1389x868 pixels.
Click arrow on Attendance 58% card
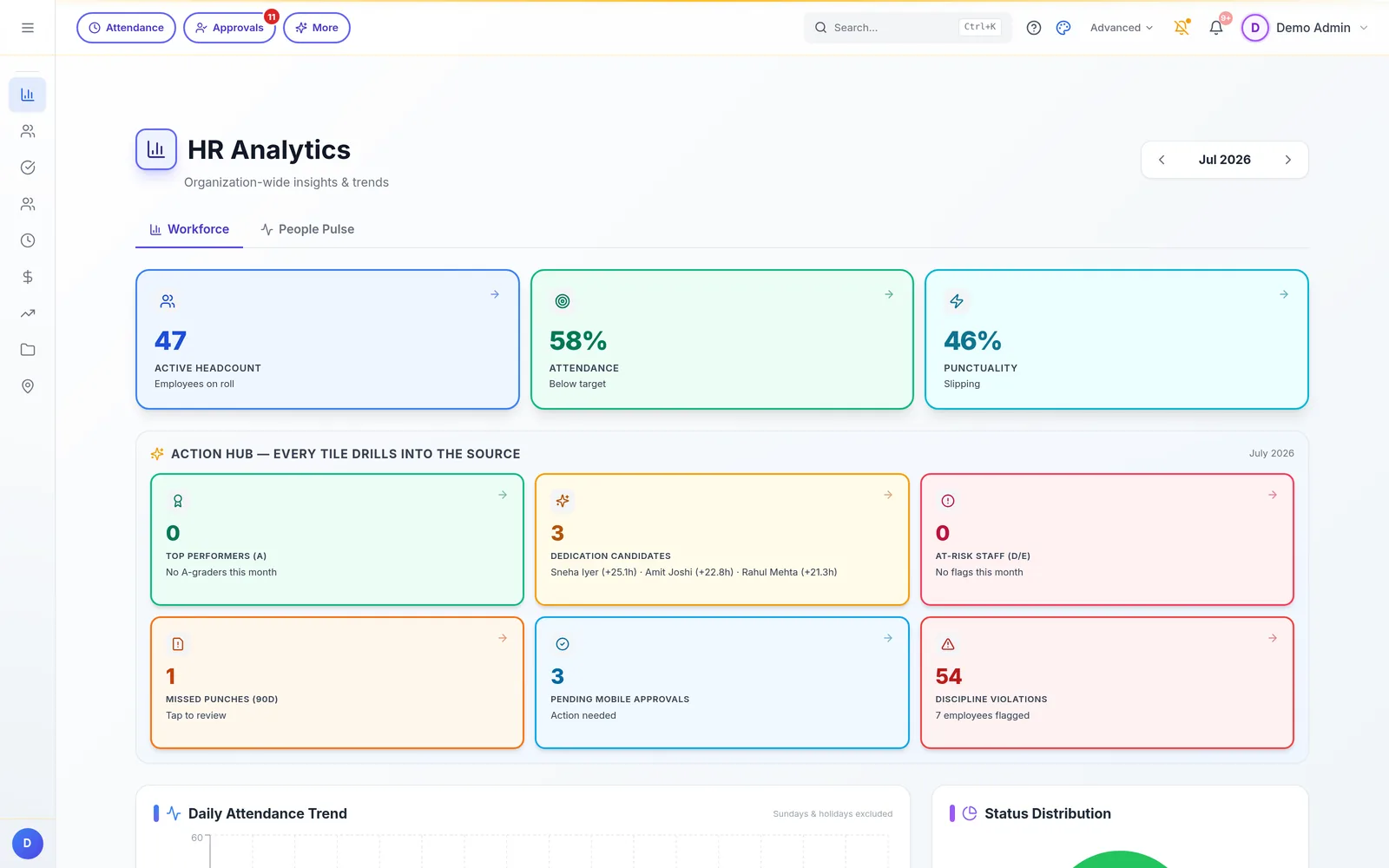(x=889, y=294)
